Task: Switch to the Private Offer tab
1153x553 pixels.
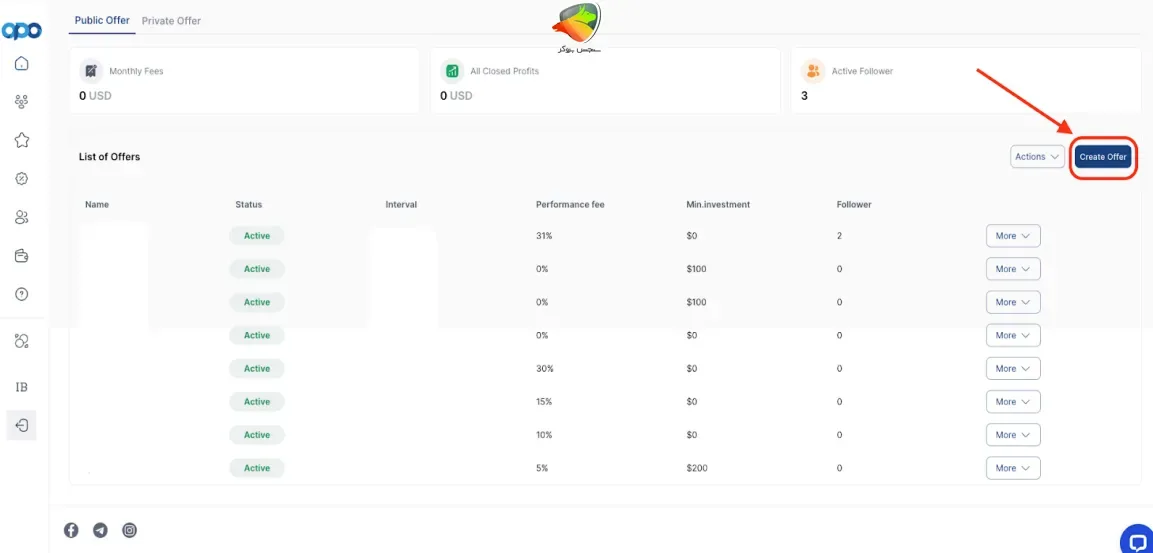Action: (x=171, y=21)
